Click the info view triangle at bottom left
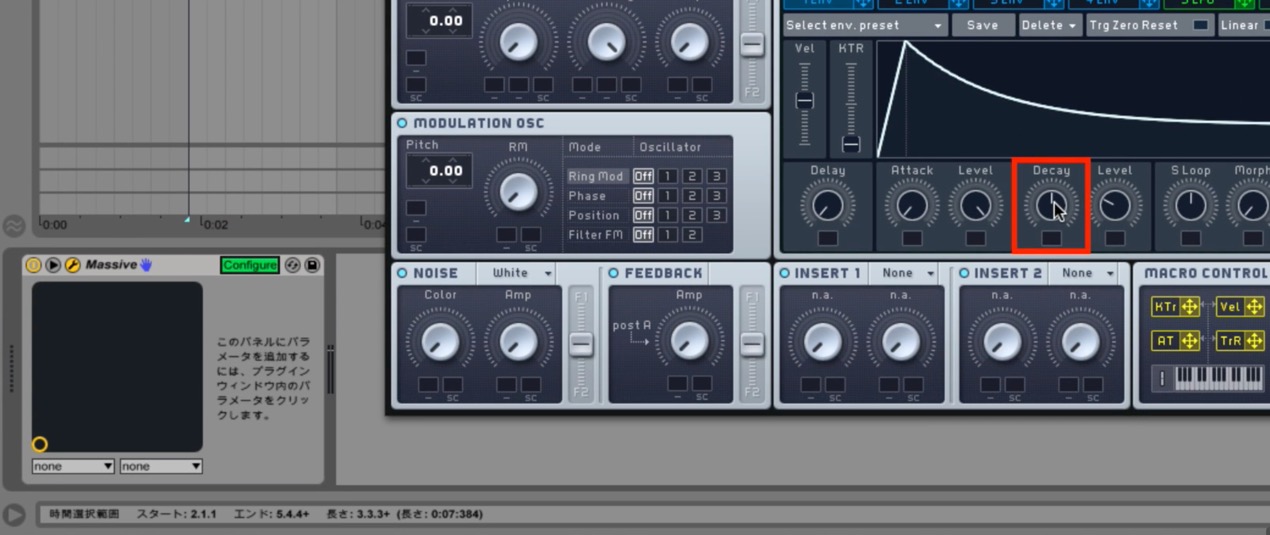This screenshot has width=1270, height=535. click(13, 514)
